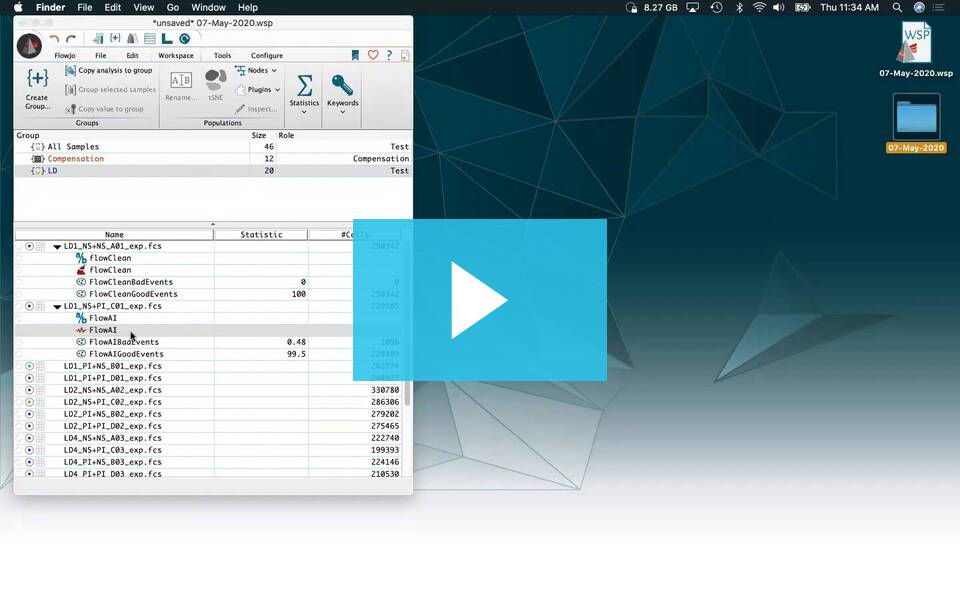Open the FlowJo ribbon tab
The height and width of the screenshot is (600, 960).
point(65,56)
